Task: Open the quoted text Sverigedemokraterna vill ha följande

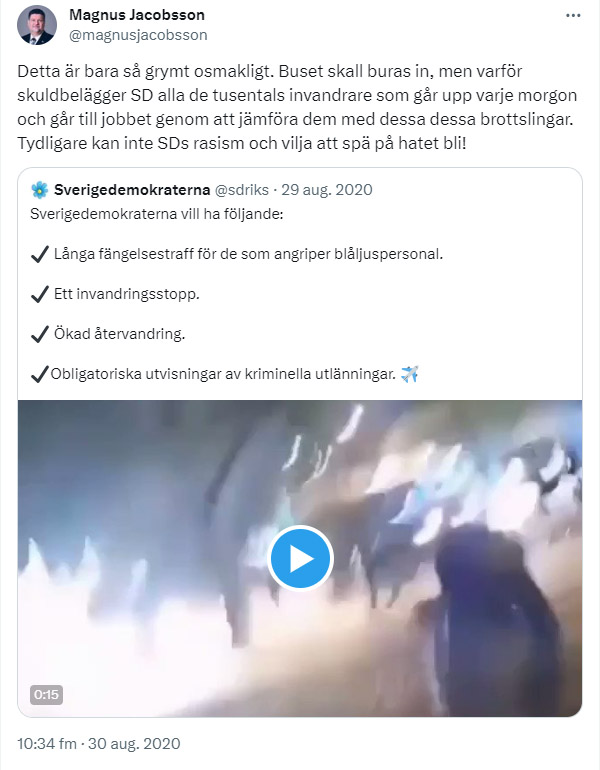Action: pos(157,214)
